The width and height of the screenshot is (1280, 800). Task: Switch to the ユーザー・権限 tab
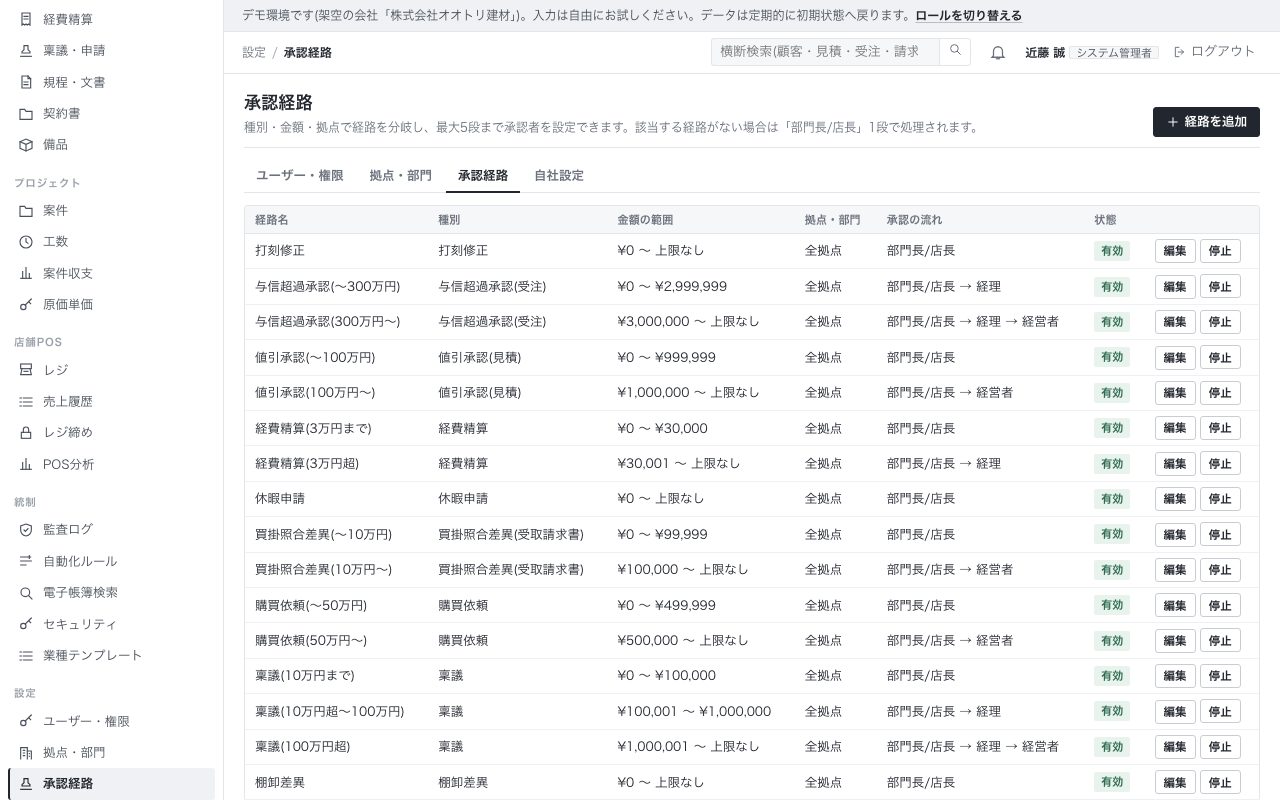point(300,175)
